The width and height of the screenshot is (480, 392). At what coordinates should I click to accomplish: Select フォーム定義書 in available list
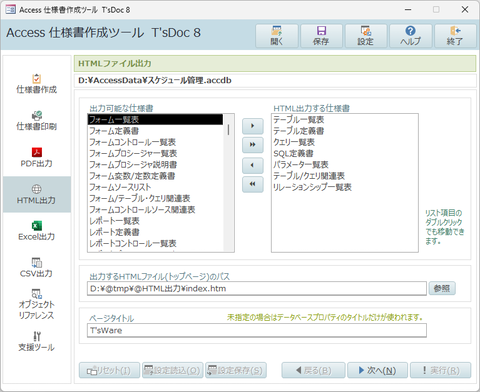tap(155, 131)
